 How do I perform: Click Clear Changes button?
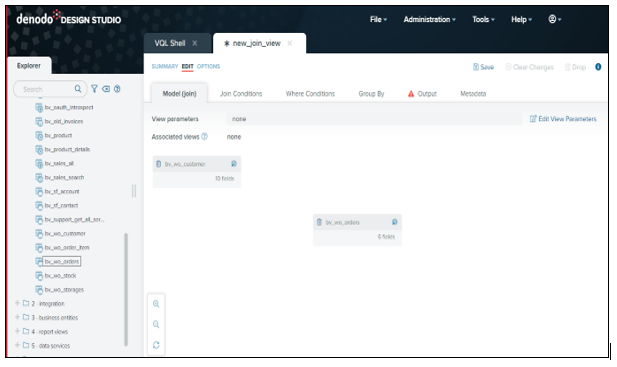click(529, 67)
